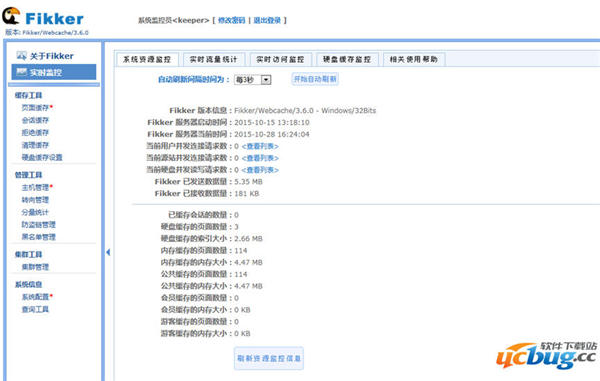The width and height of the screenshot is (600, 381).
Task: Click the 实时监控 monitor icon
Action: (21, 72)
